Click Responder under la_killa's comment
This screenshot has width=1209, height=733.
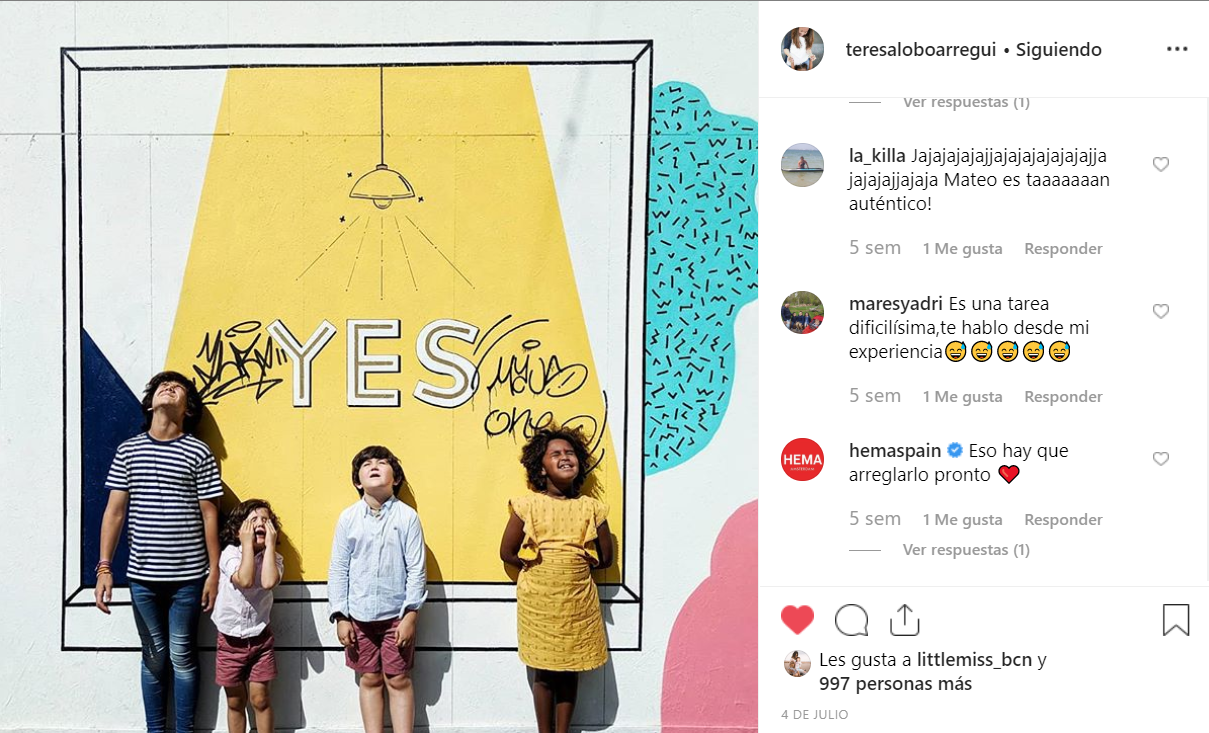(x=1063, y=249)
